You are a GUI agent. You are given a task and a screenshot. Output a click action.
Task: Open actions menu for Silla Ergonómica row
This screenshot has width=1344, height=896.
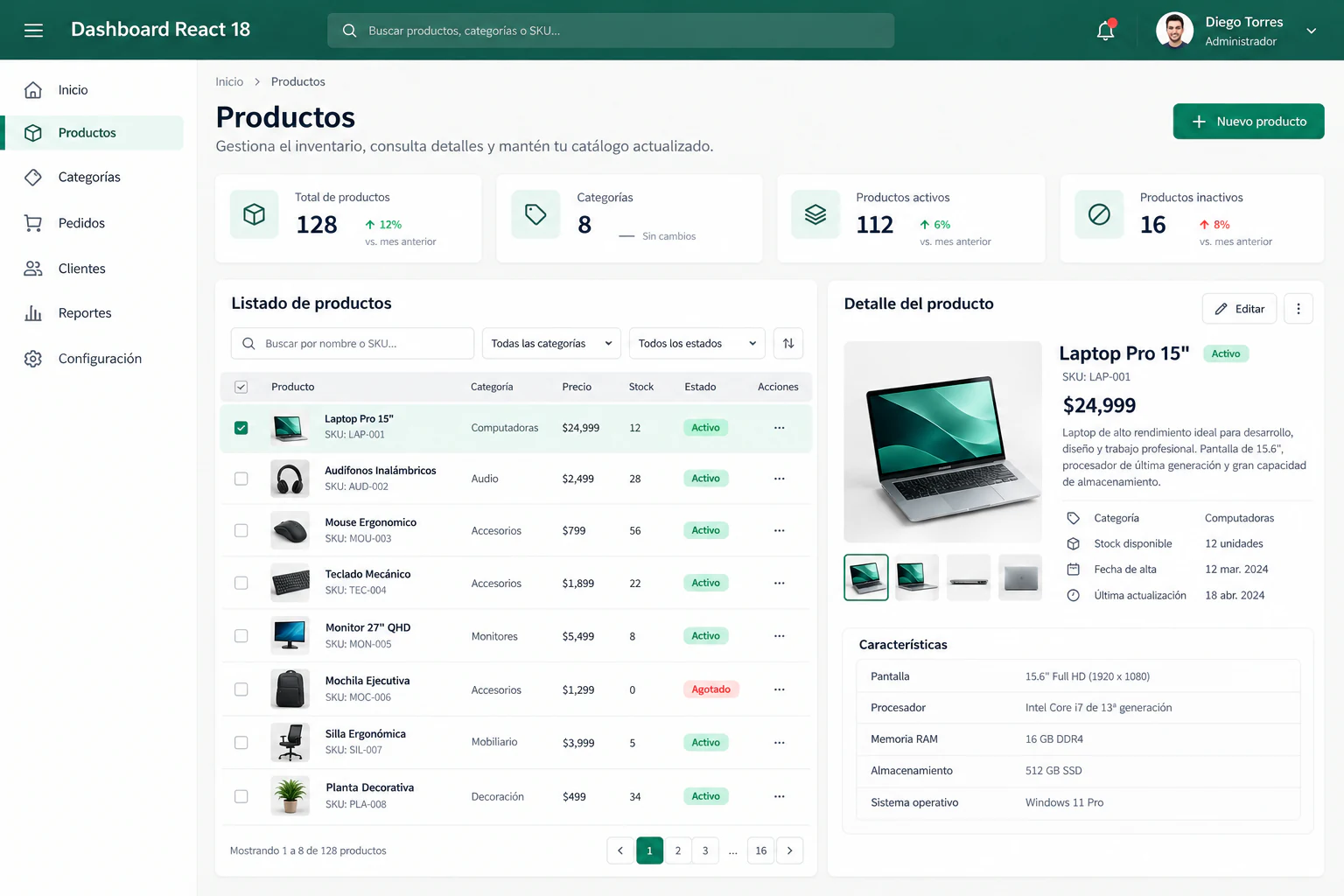(779, 743)
